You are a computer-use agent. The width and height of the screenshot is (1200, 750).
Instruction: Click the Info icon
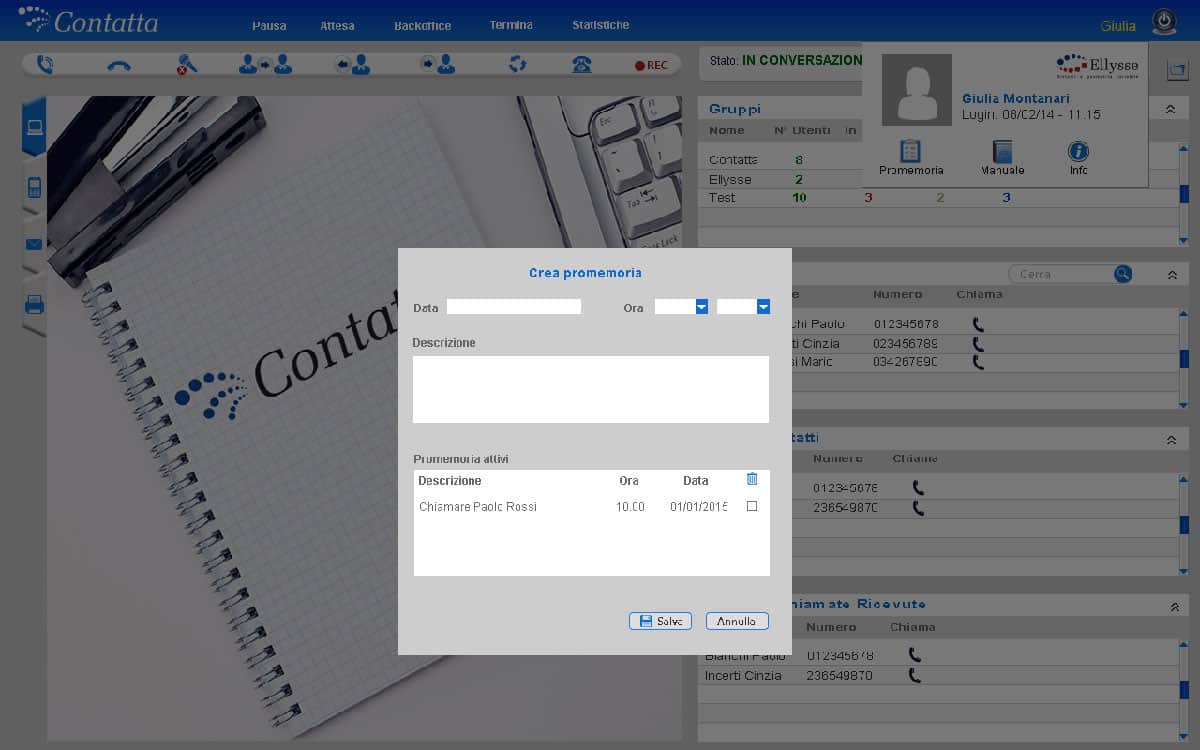[x=1078, y=152]
